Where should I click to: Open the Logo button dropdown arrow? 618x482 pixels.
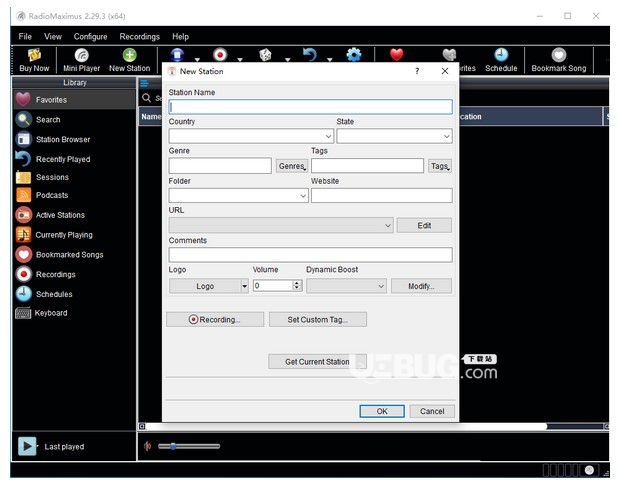244,286
